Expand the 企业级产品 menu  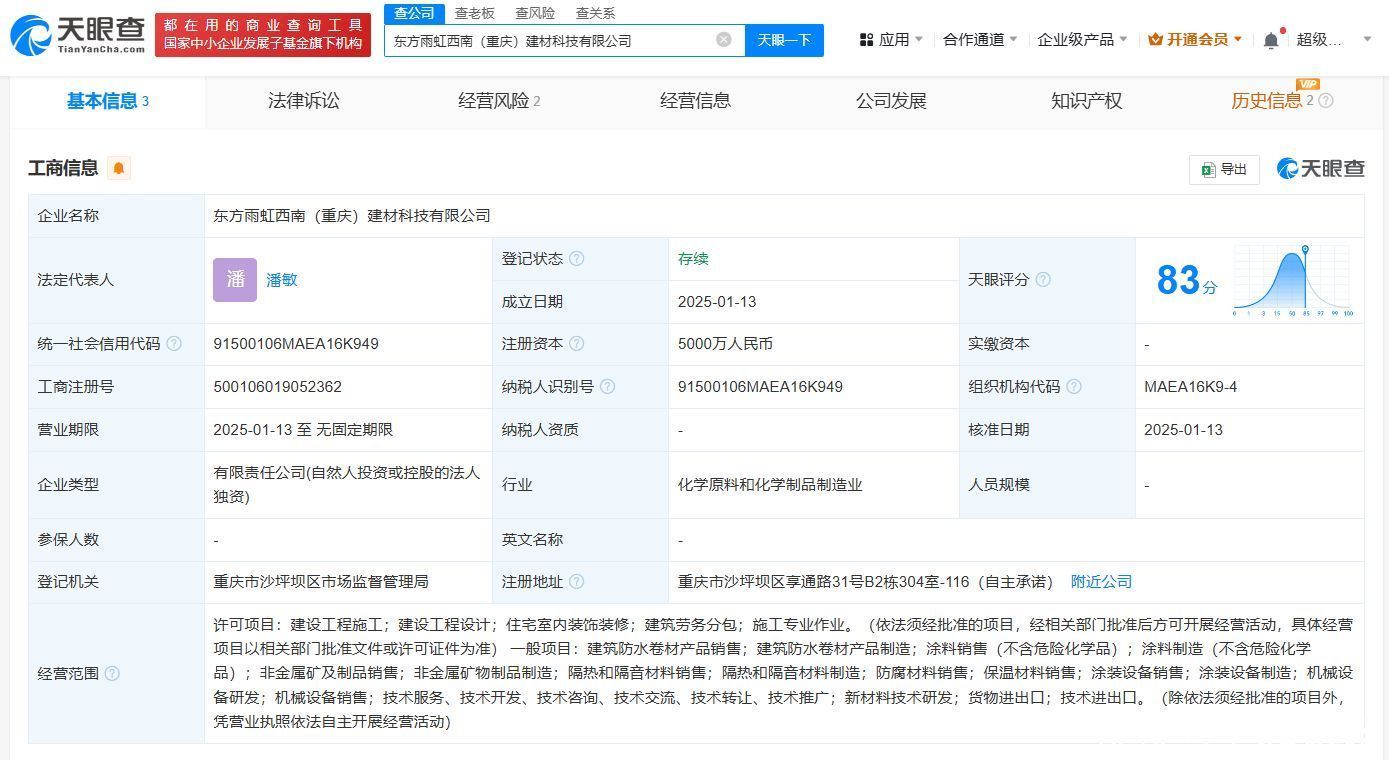click(x=1081, y=40)
